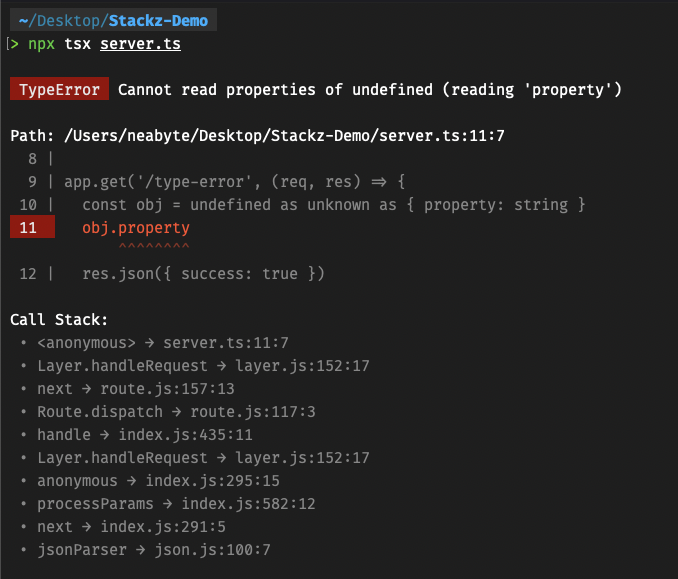678x579 pixels.
Task: Open anonymous index.js:295:15 stack frame
Action: pyautogui.click(x=158, y=481)
